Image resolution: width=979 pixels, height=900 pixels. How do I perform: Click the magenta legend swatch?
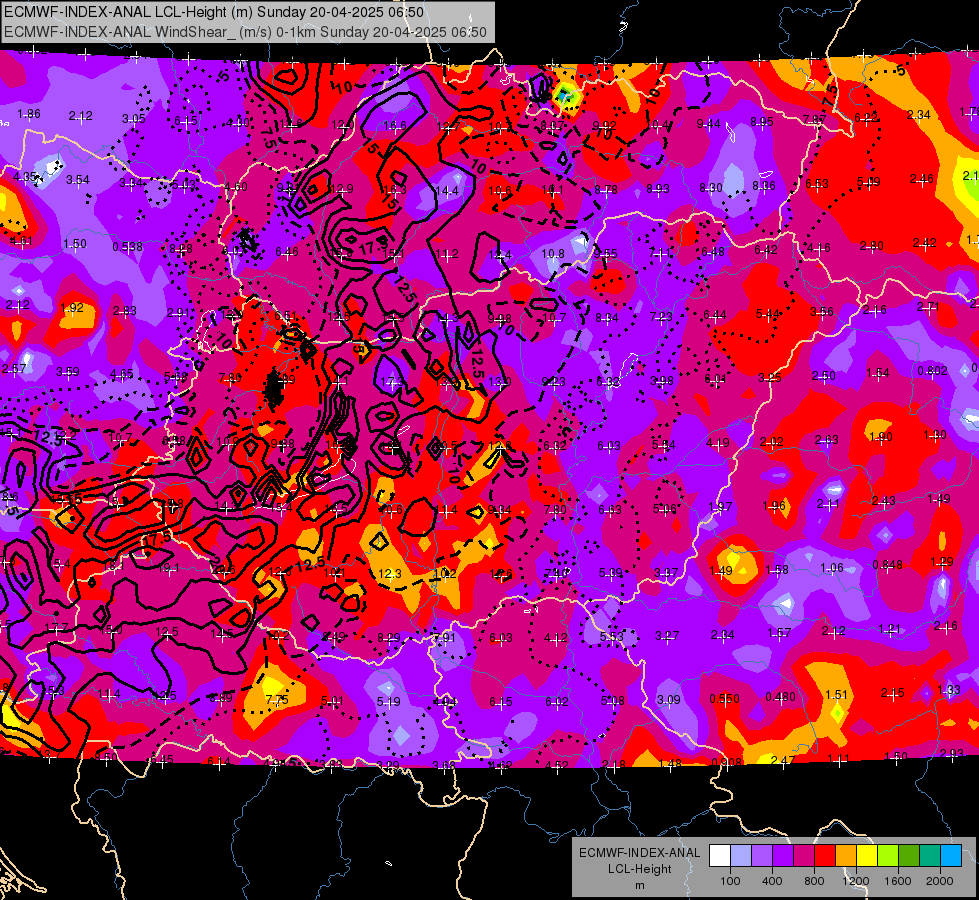tap(804, 855)
